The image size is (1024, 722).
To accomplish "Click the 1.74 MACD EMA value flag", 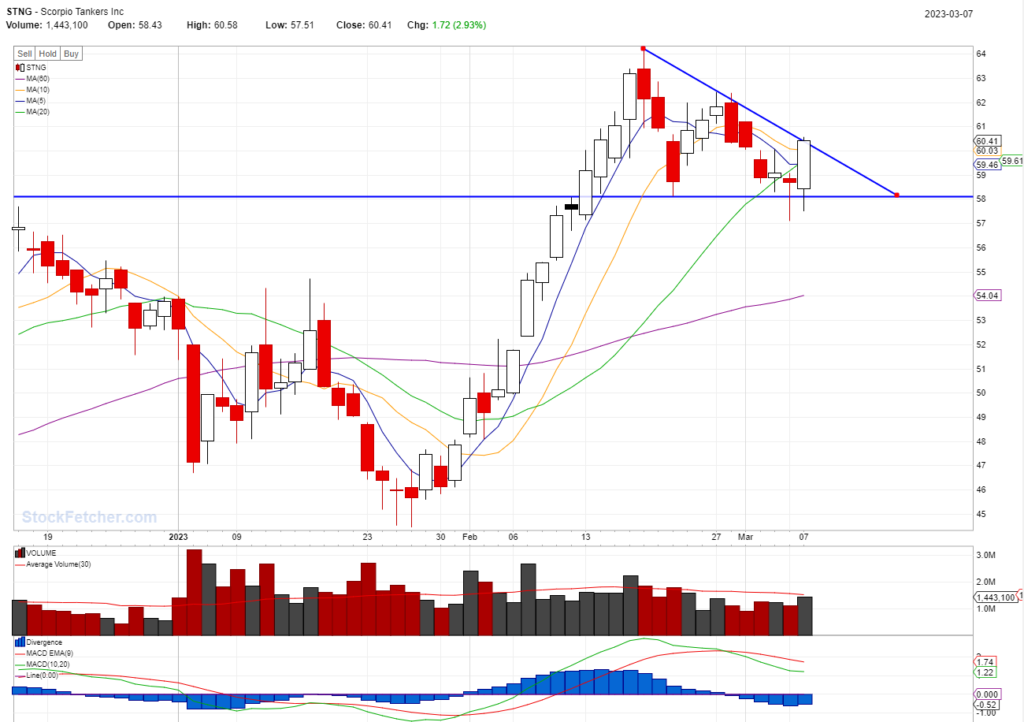I will click(985, 662).
